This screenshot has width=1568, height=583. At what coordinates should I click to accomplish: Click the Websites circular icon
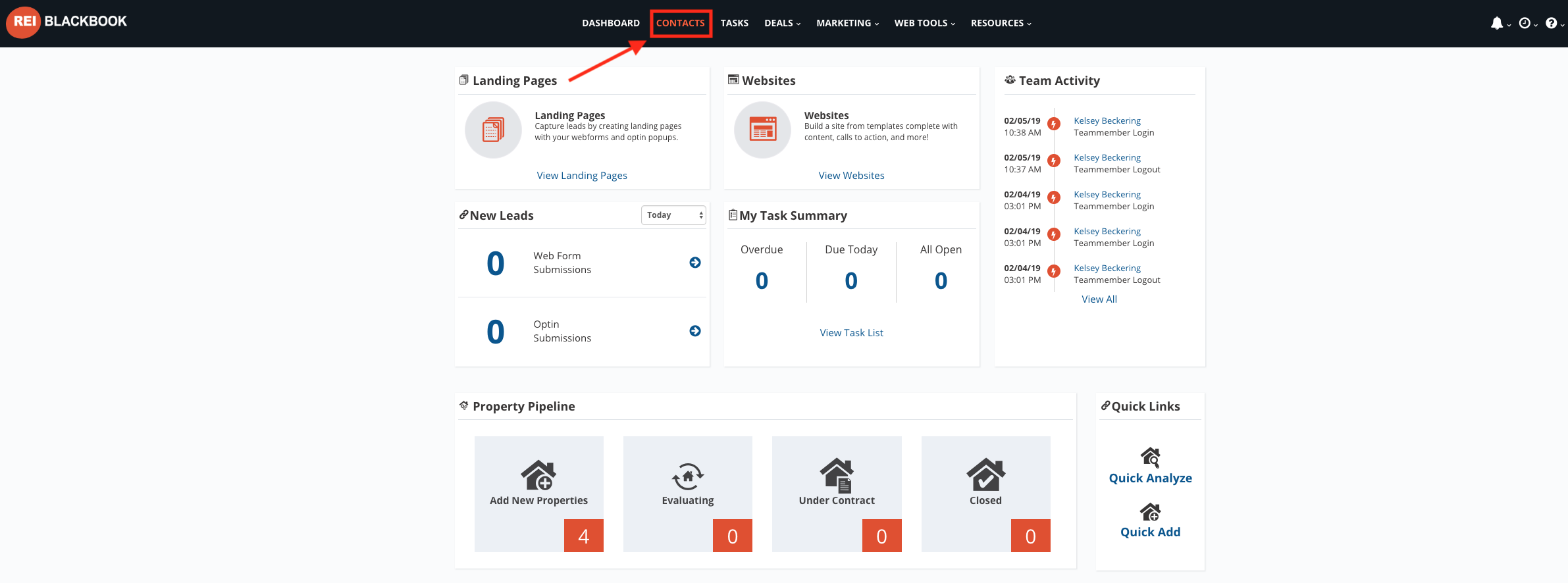[x=762, y=130]
